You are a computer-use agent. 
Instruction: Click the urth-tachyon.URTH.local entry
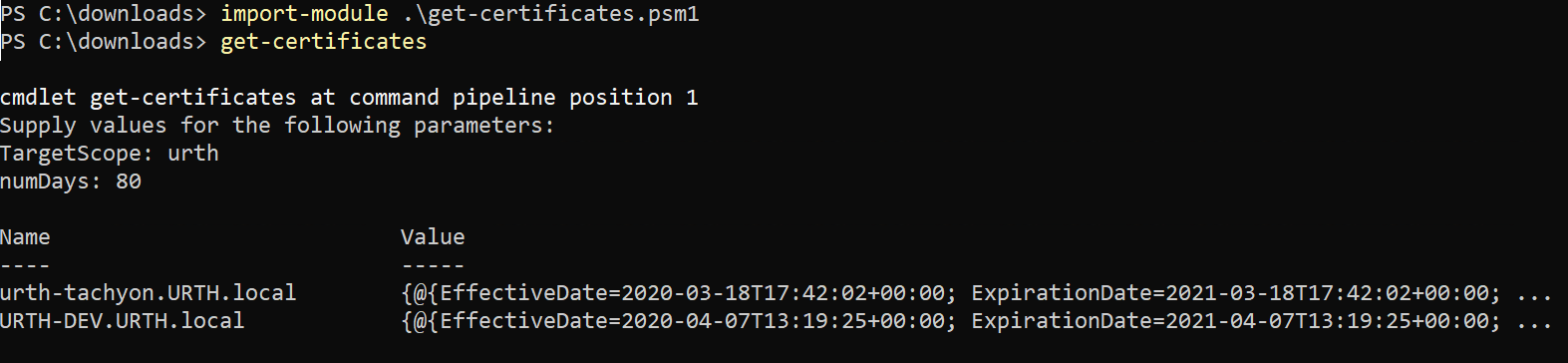149,293
